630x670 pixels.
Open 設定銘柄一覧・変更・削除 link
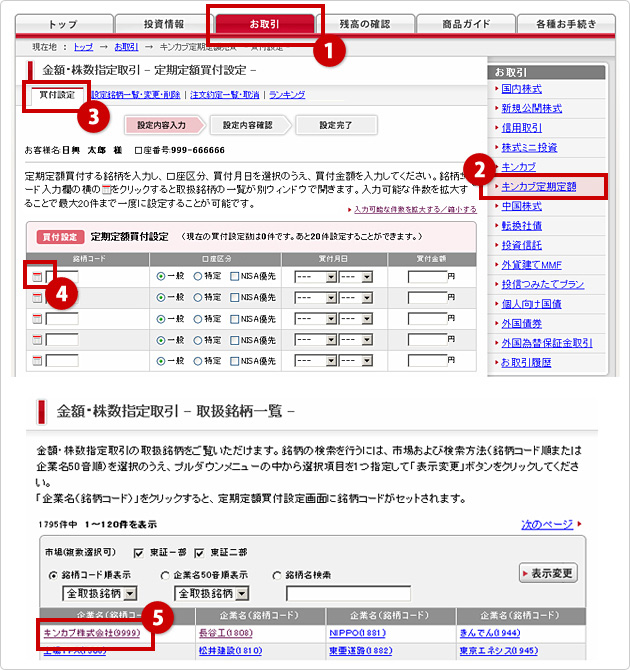(135, 95)
